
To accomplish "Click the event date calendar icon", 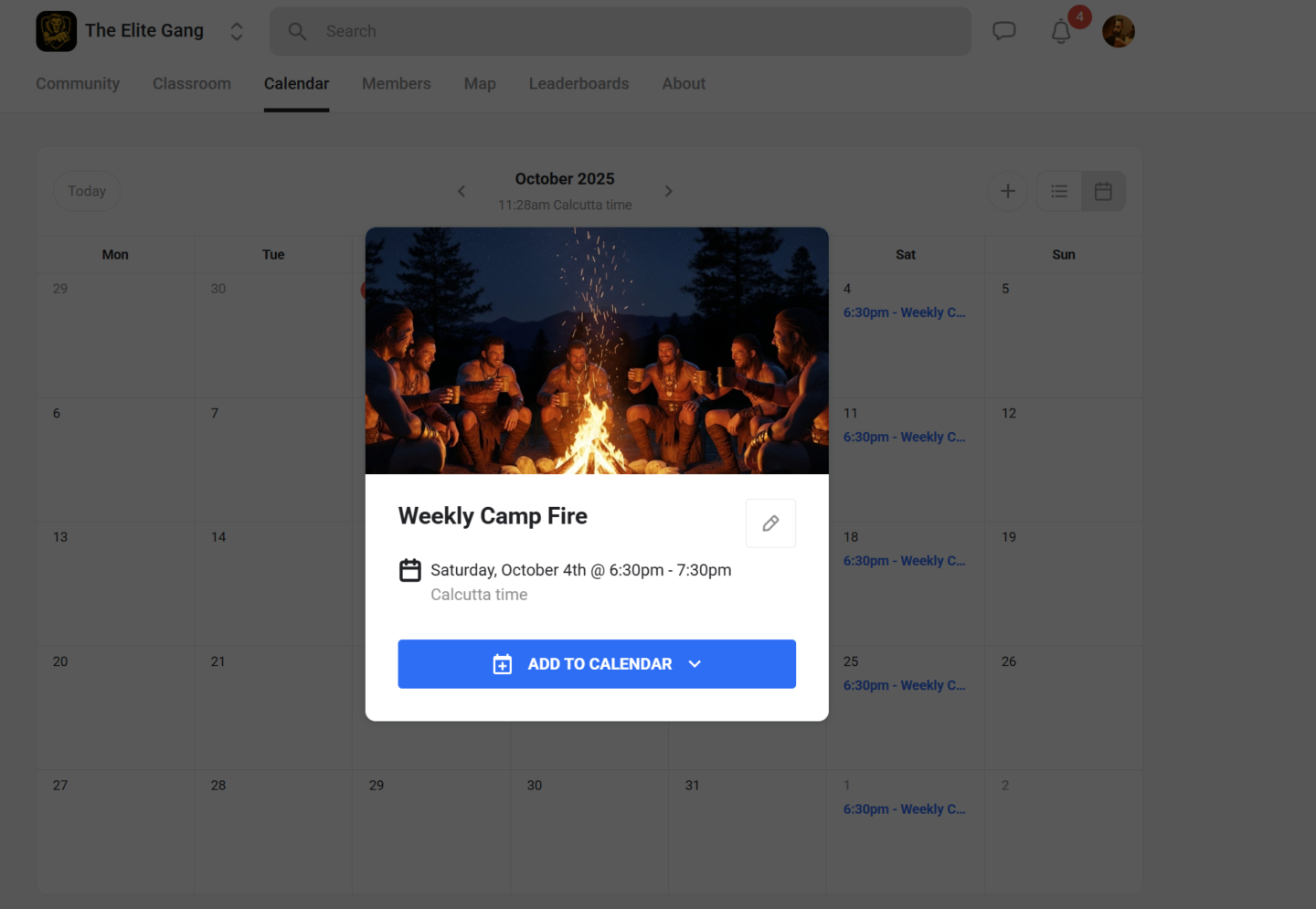I will tap(410, 570).
